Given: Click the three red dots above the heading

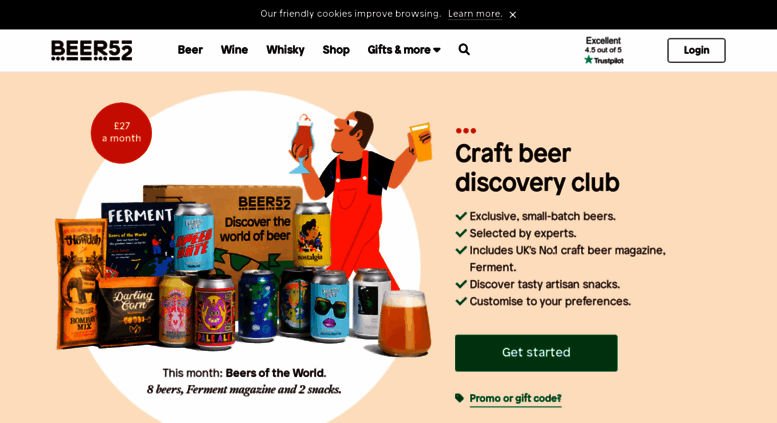Looking at the screenshot, I should [466, 131].
